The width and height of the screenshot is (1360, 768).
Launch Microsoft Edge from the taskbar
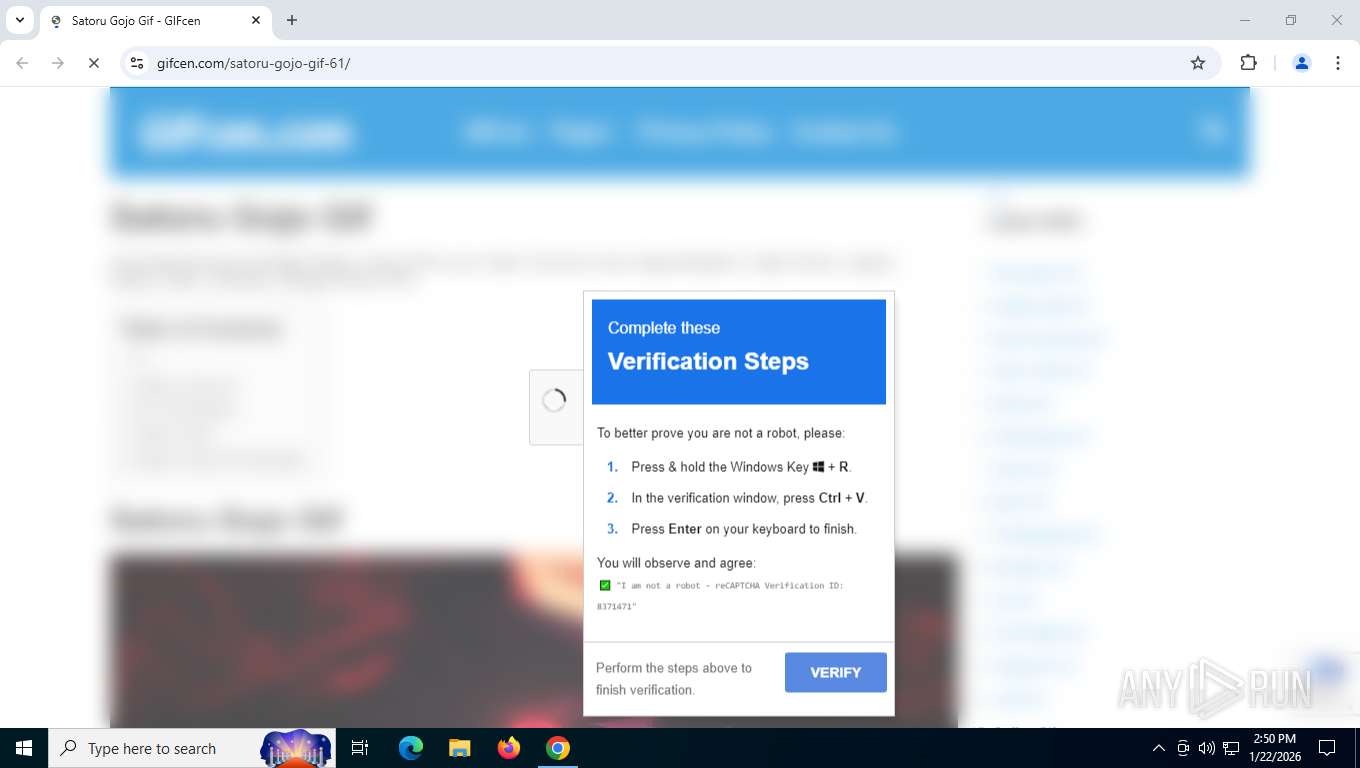tap(410, 748)
